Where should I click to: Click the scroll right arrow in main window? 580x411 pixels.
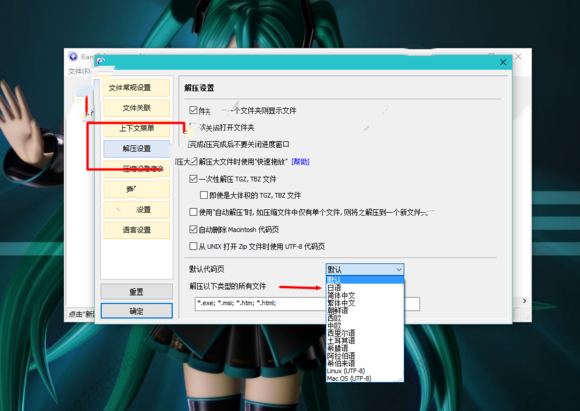point(524,301)
